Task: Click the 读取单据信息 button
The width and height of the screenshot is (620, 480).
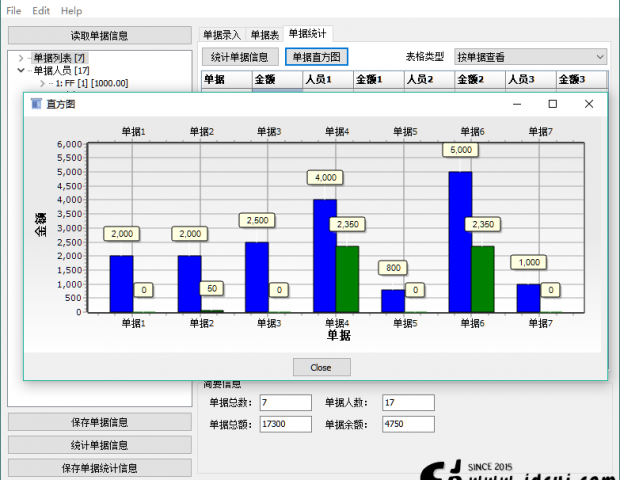Action: tap(99, 35)
